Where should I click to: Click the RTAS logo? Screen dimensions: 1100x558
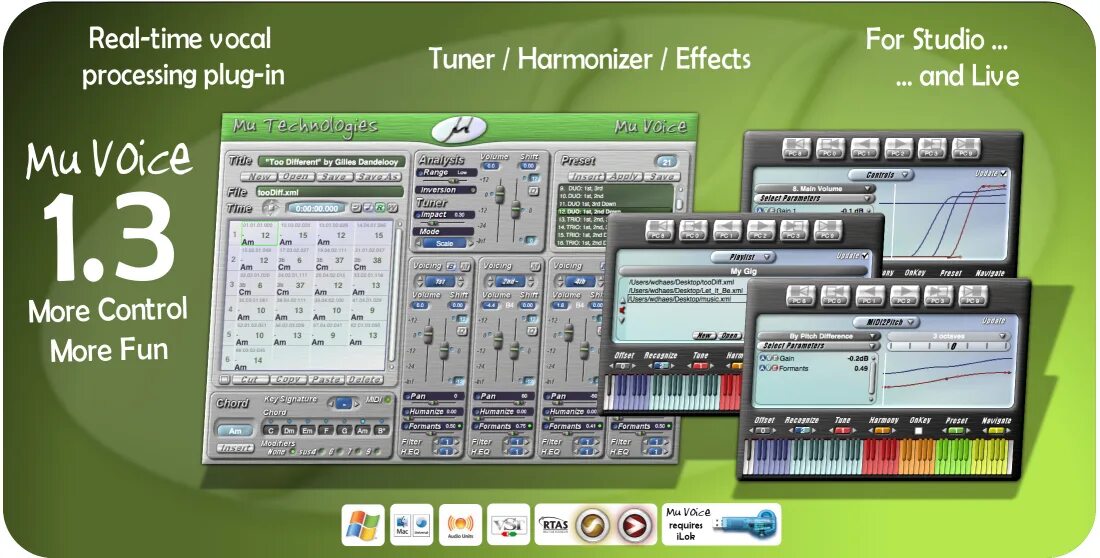coord(553,524)
